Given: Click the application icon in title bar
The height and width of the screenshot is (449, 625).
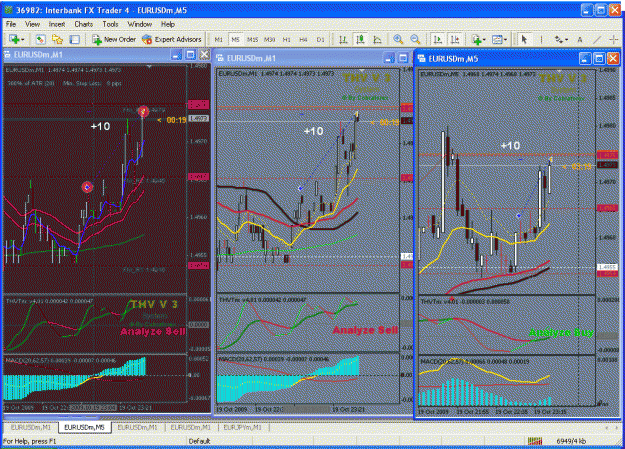Looking at the screenshot, I should point(8,10).
